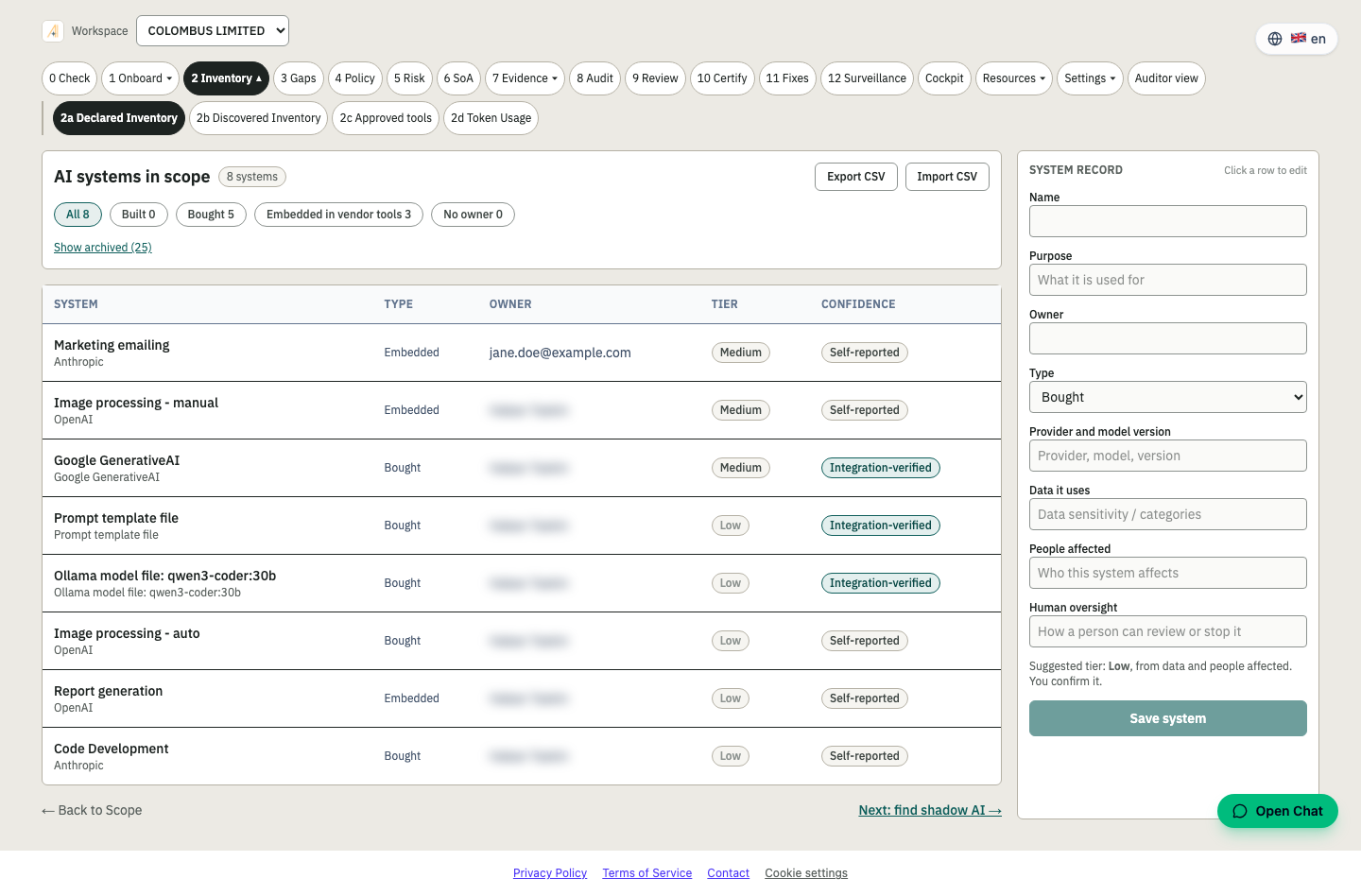Save the system record
The width and height of the screenshot is (1361, 896).
coord(1168,718)
